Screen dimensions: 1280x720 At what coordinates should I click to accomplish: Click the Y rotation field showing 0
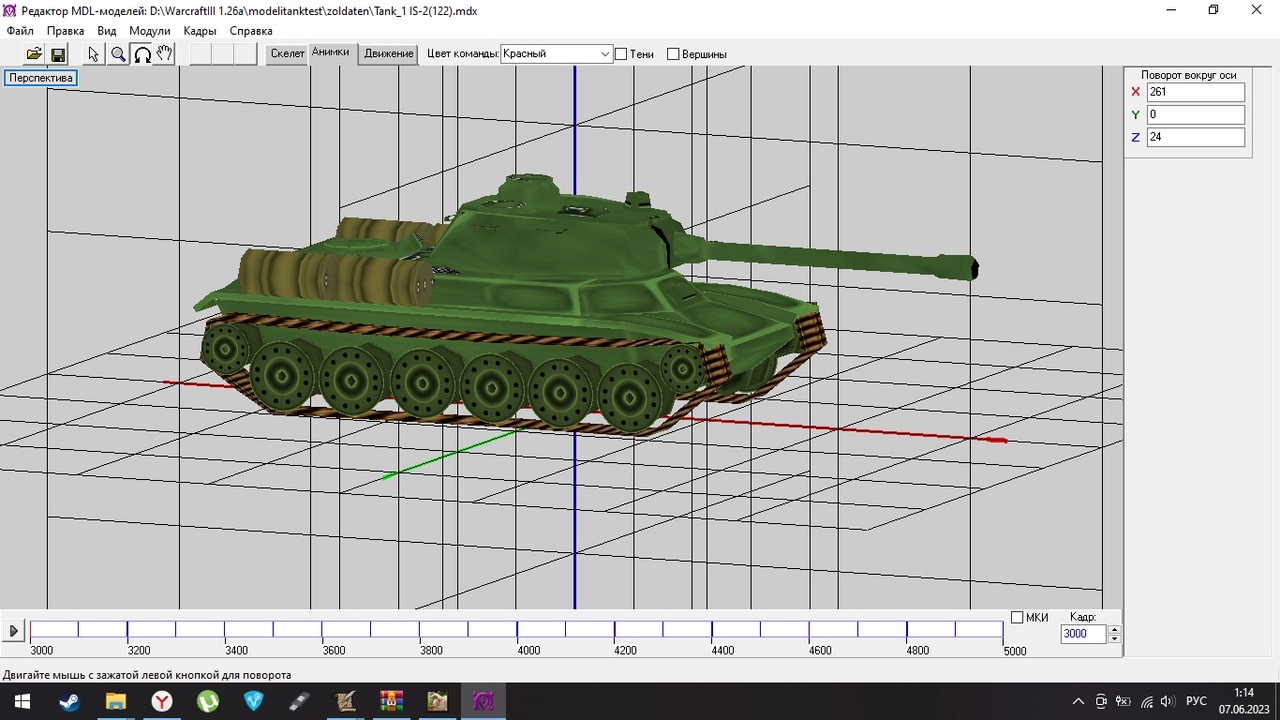point(1196,115)
